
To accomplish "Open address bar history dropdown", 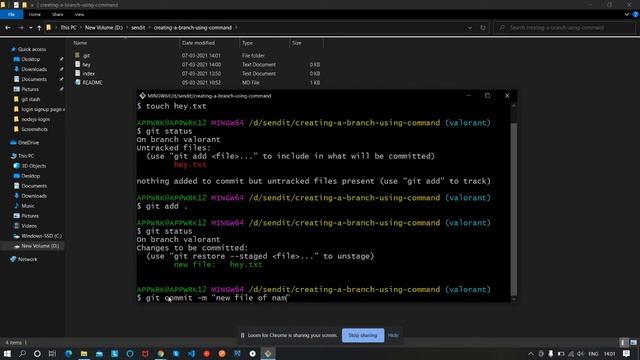I will pyautogui.click(x=470, y=28).
